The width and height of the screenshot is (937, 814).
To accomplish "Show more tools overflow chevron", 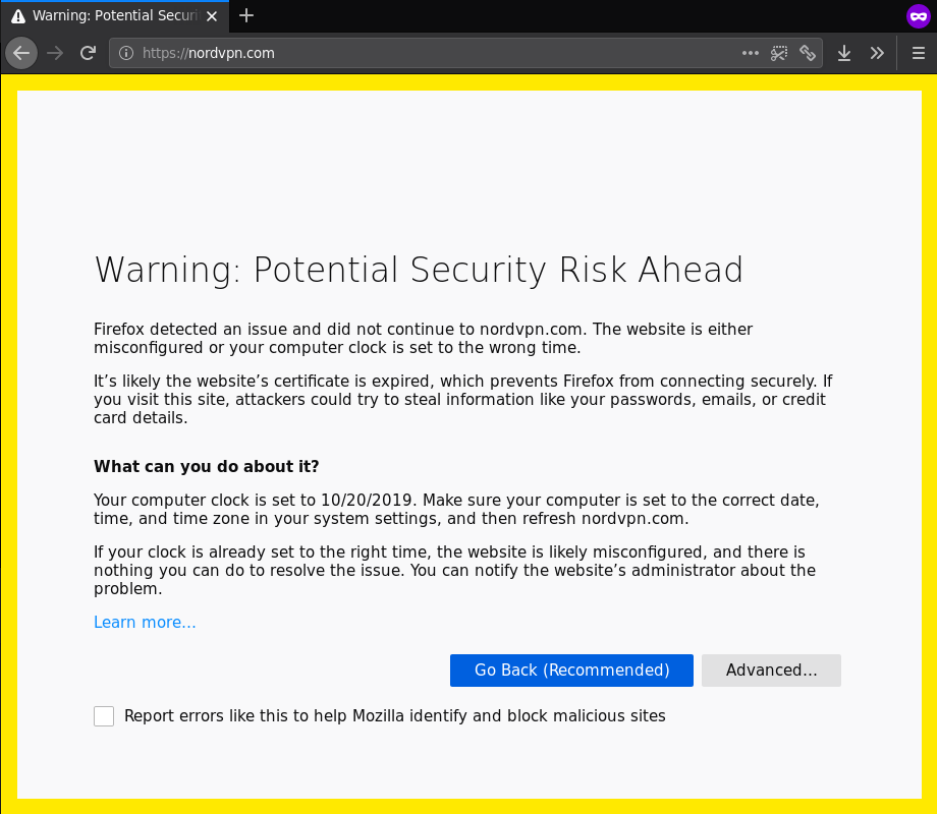I will tap(877, 53).
